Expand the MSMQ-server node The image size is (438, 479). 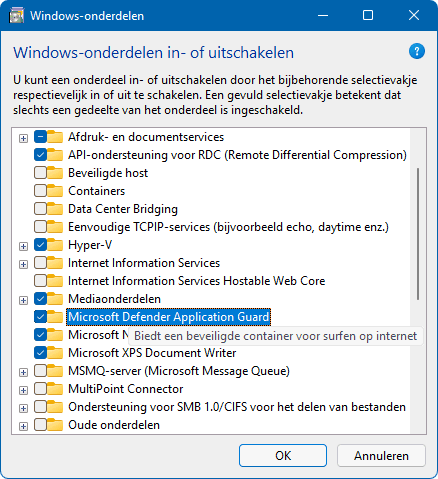tap(23, 372)
